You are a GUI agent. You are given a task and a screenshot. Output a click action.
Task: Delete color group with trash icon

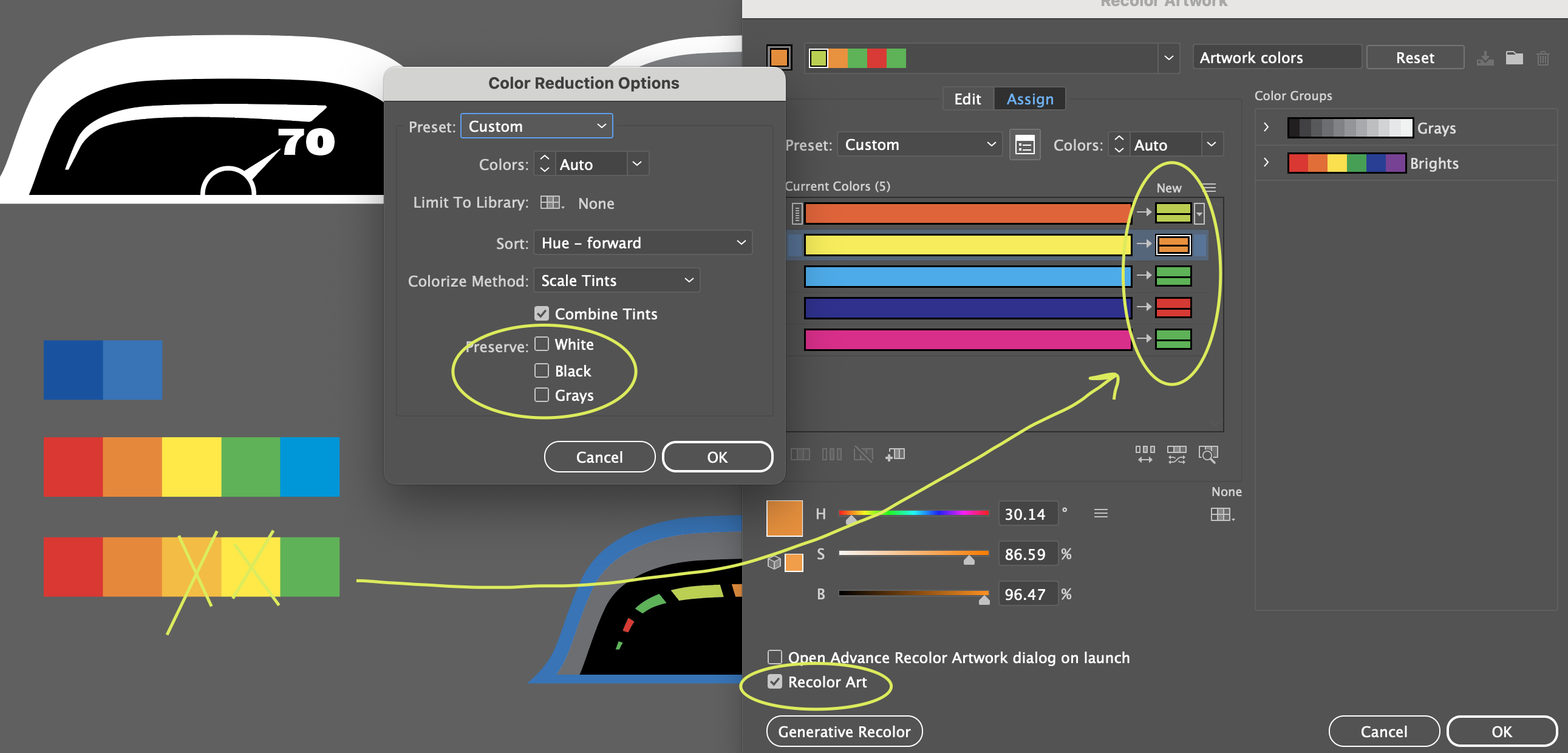[x=1544, y=58]
